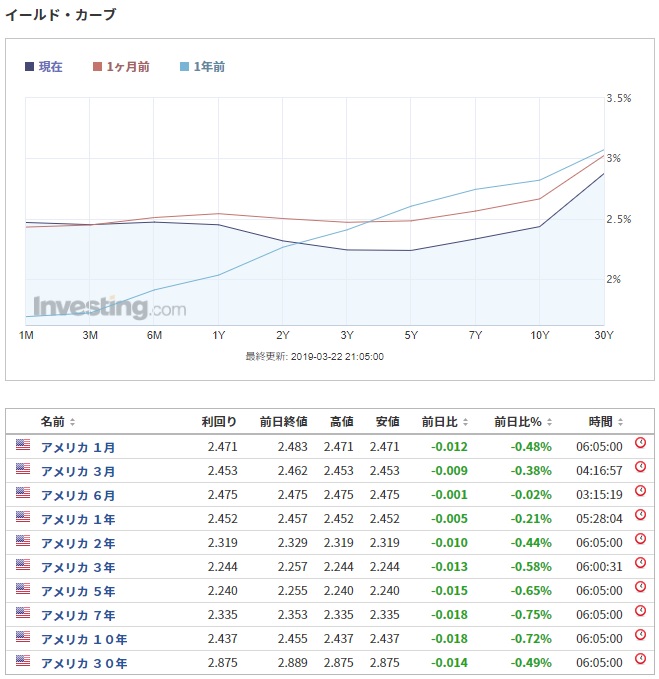The height and width of the screenshot is (679, 659).
Task: Click the 10Y label on chart axis
Action: [x=539, y=335]
